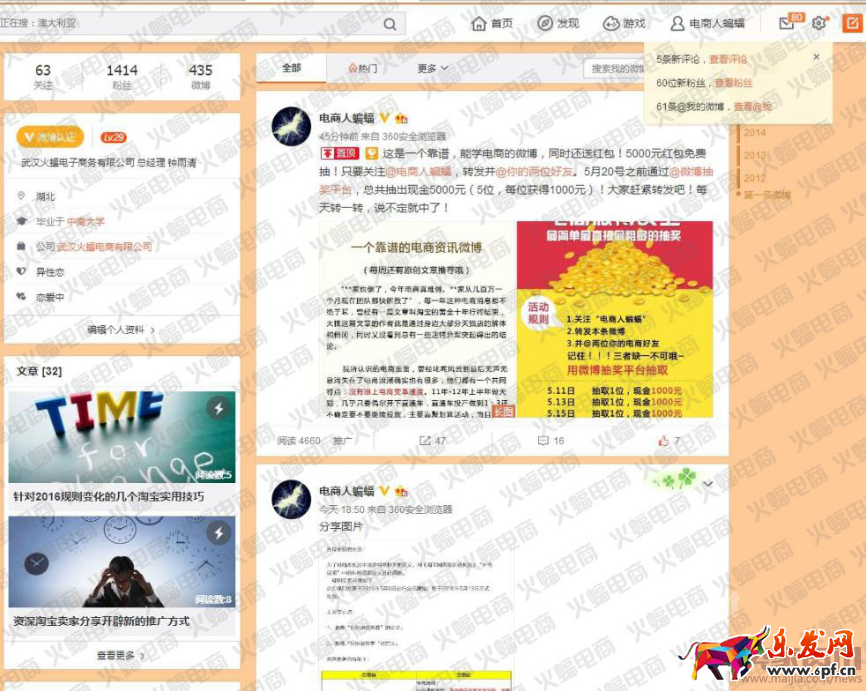Open the left long-text image in post
Viewport: 866px width, 691px height.
tap(418, 319)
